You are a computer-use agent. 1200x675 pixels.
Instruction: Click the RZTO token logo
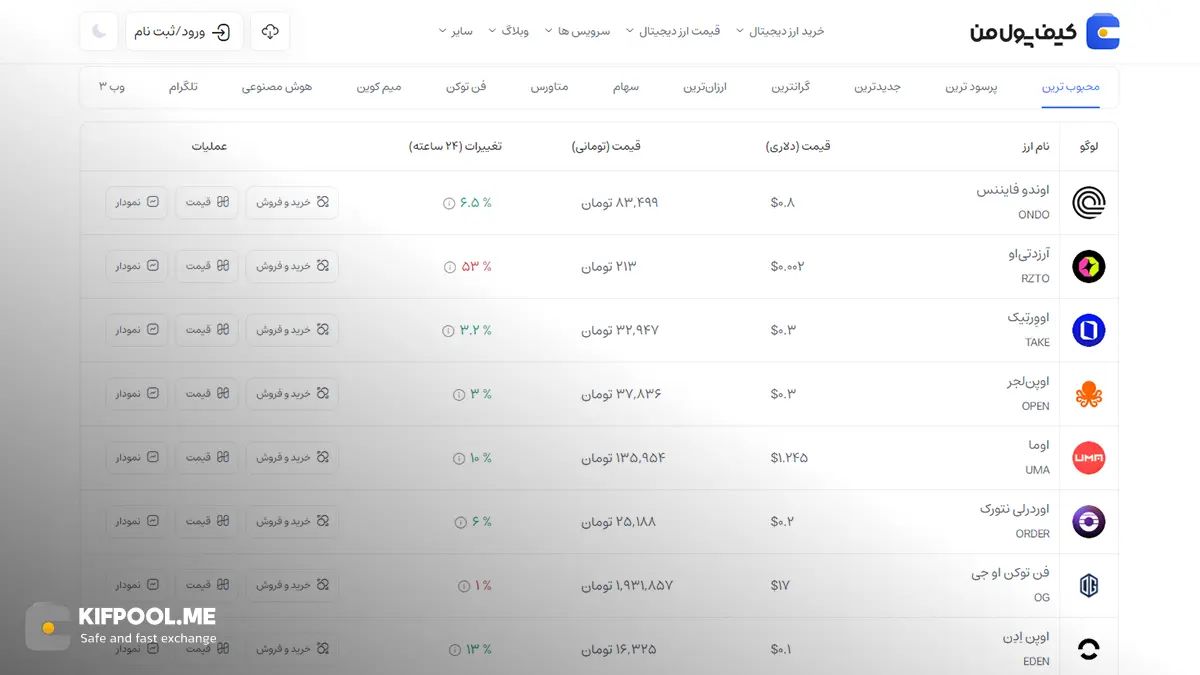tap(1088, 266)
